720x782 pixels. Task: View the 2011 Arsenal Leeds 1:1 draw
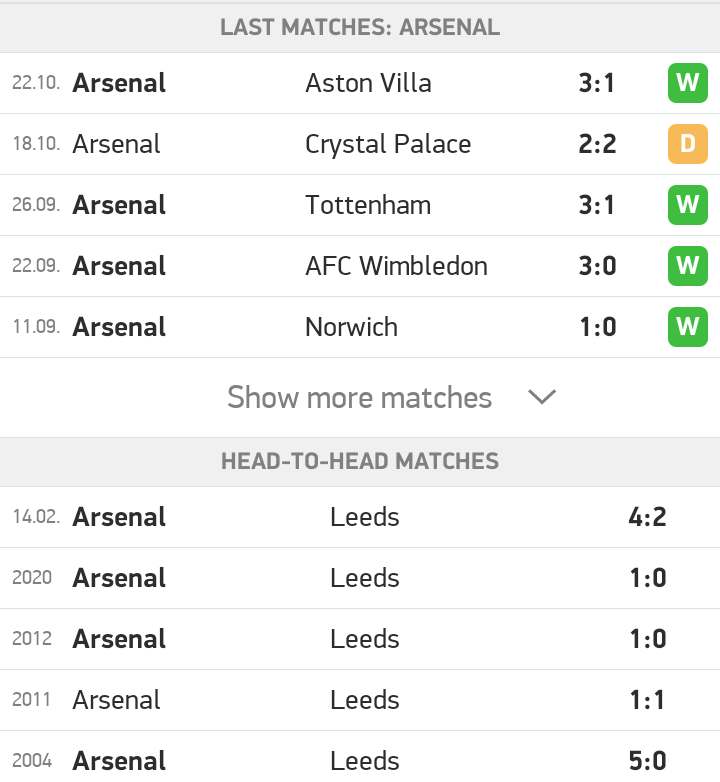pyautogui.click(x=360, y=700)
